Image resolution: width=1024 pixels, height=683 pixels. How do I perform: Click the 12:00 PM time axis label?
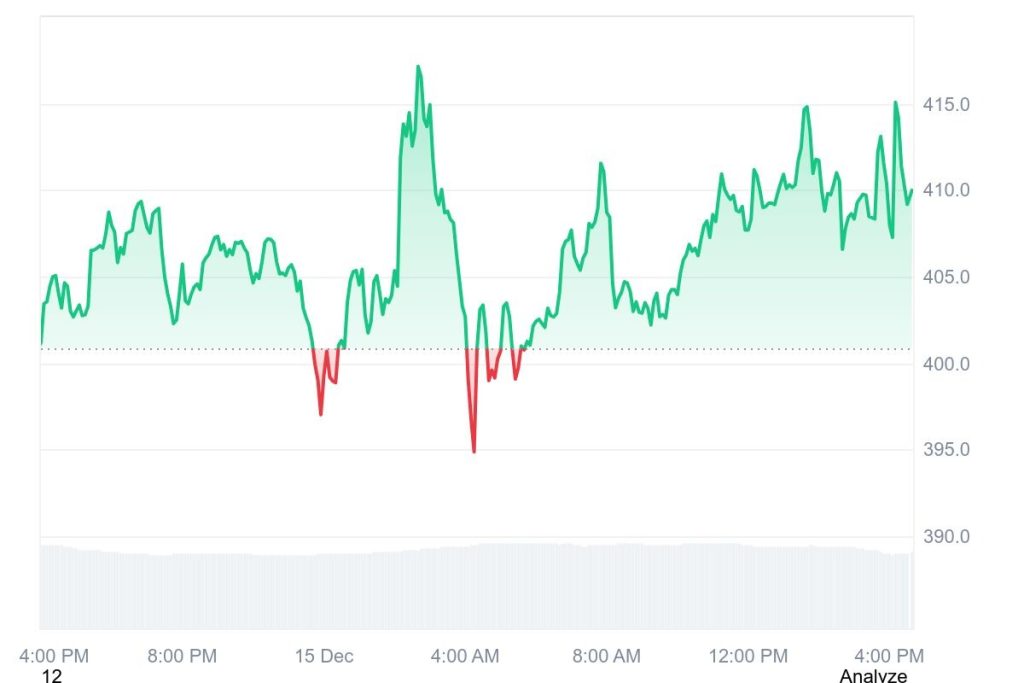point(748,657)
